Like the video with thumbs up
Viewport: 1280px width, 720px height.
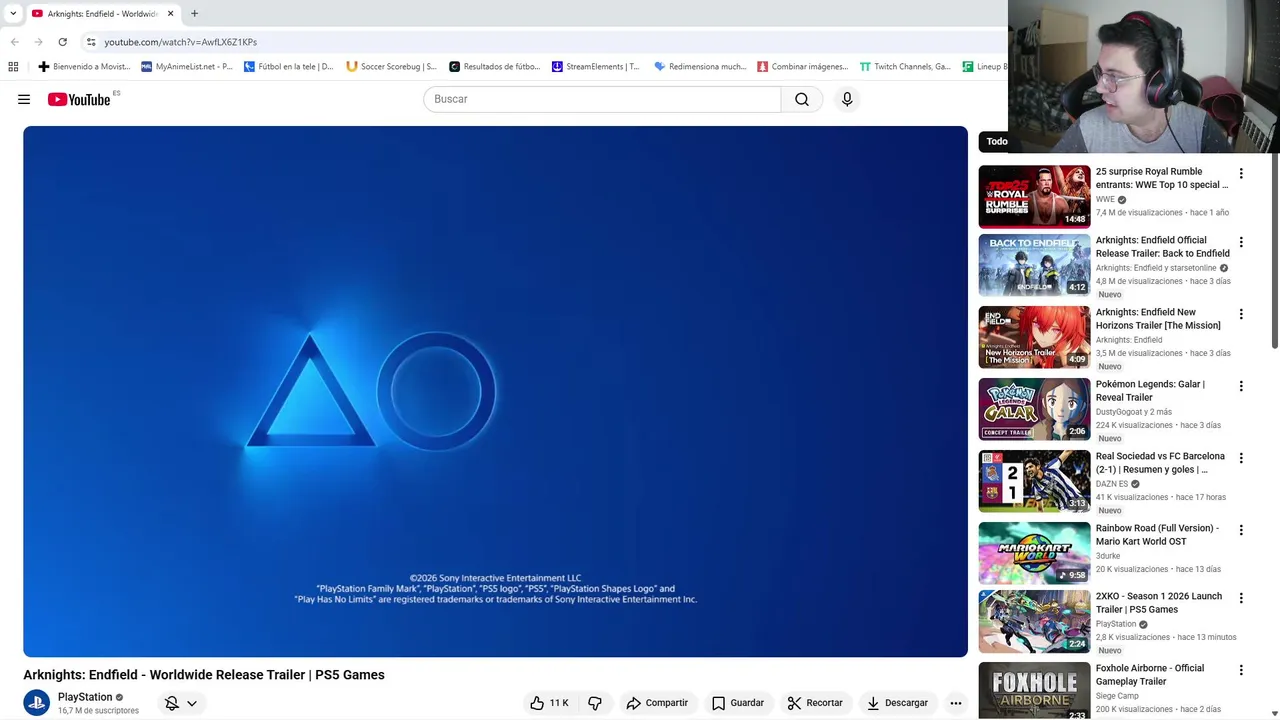549,703
